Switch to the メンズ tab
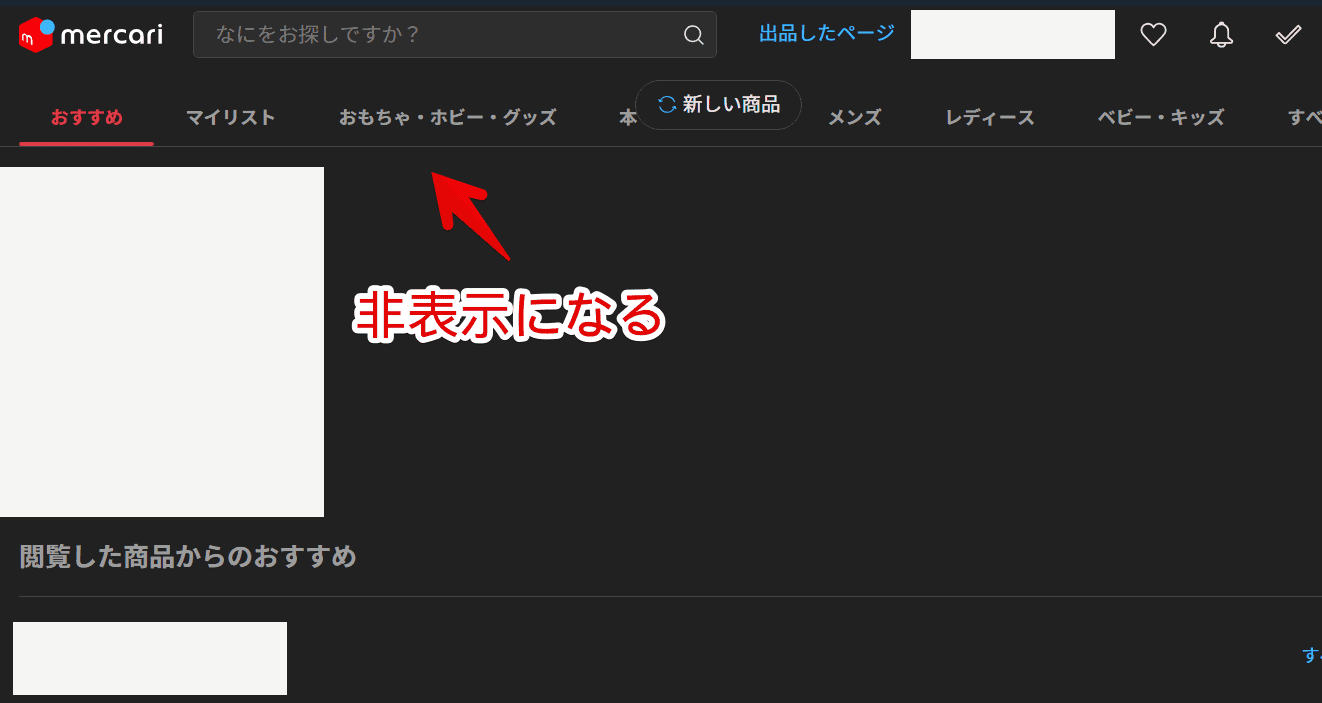This screenshot has width=1322, height=703. point(855,118)
